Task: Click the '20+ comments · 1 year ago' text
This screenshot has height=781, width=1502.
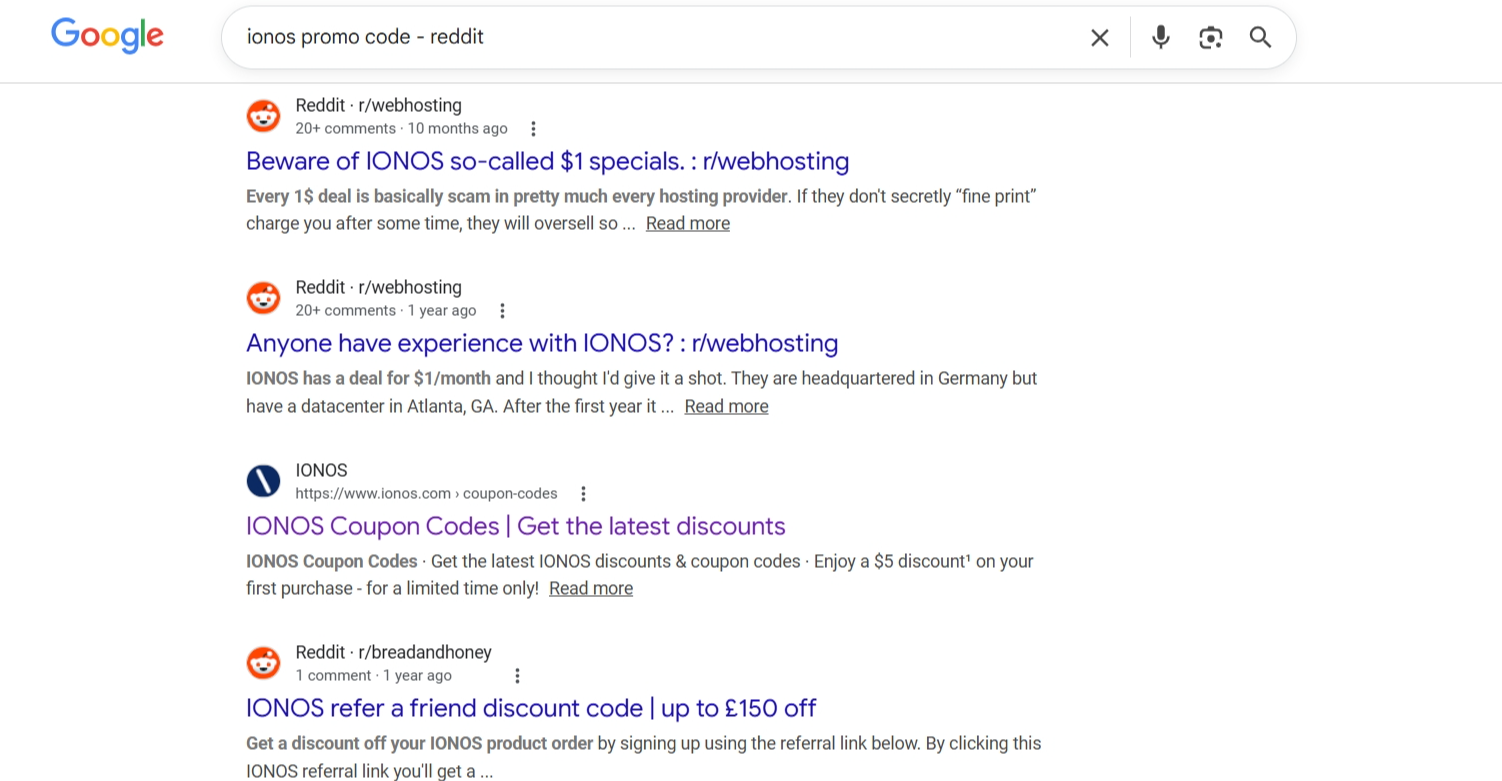Action: pos(386,310)
